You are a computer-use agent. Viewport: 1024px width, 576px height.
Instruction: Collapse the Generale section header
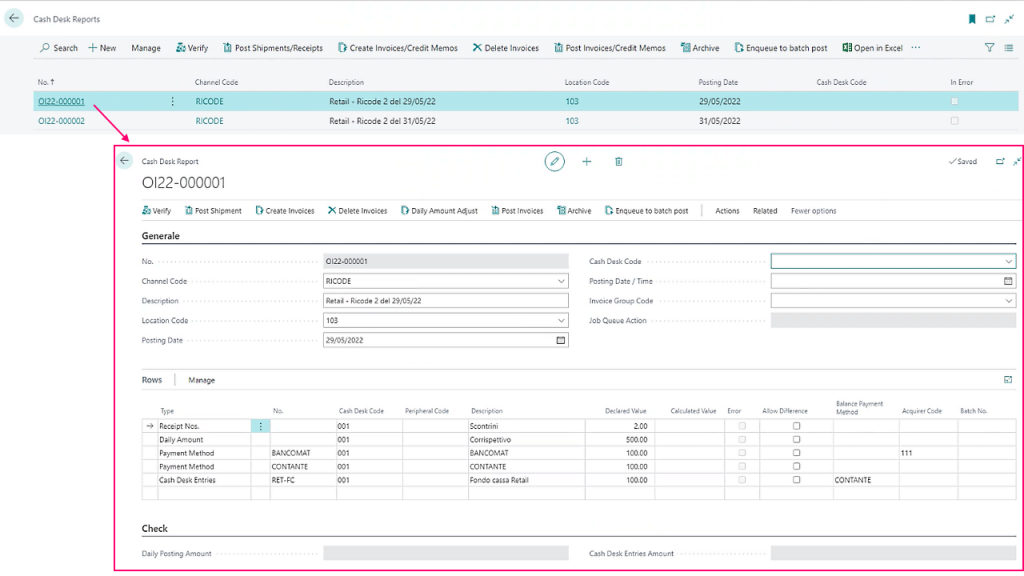click(161, 236)
